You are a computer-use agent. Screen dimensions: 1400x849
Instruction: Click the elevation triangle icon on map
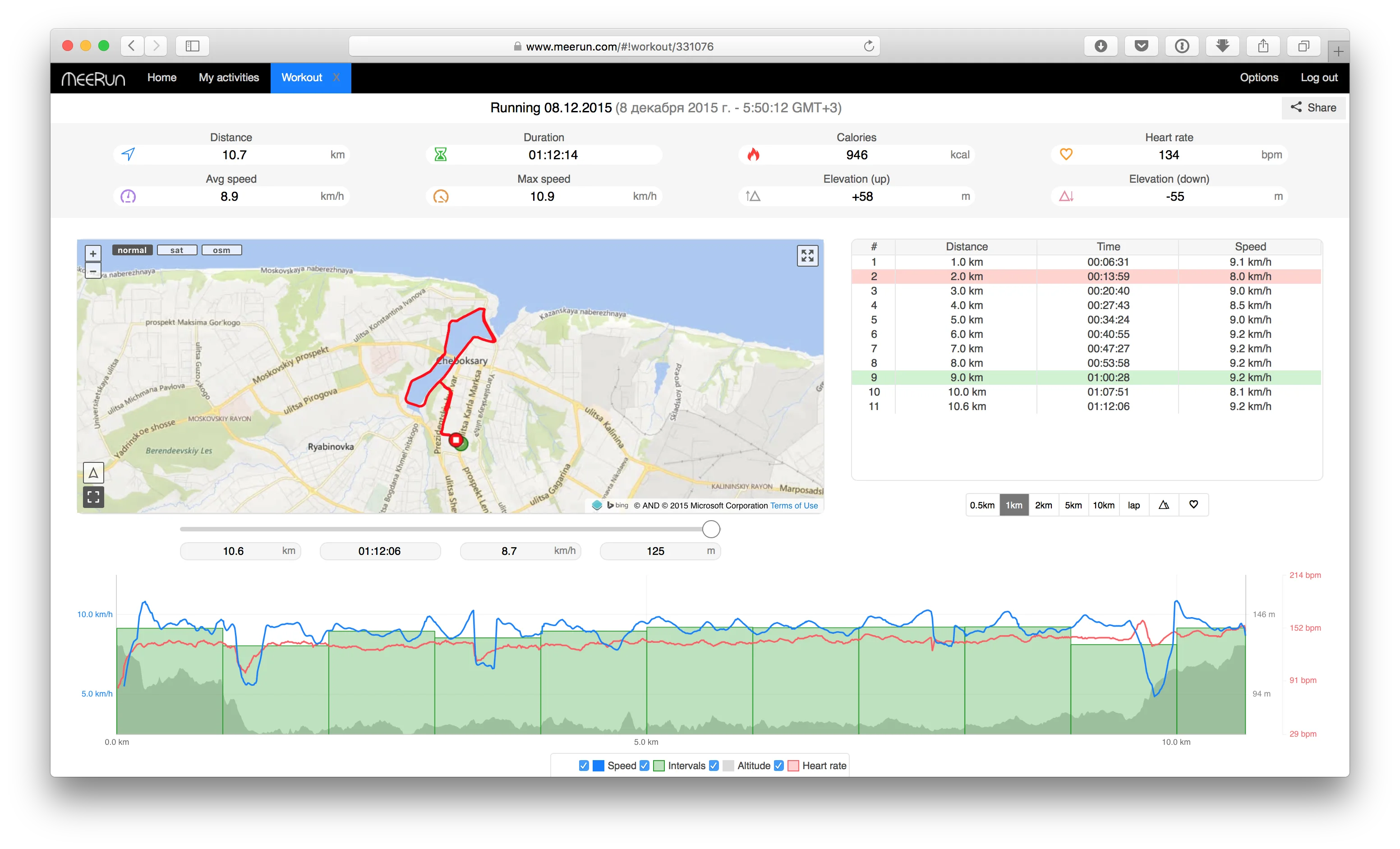click(93, 473)
